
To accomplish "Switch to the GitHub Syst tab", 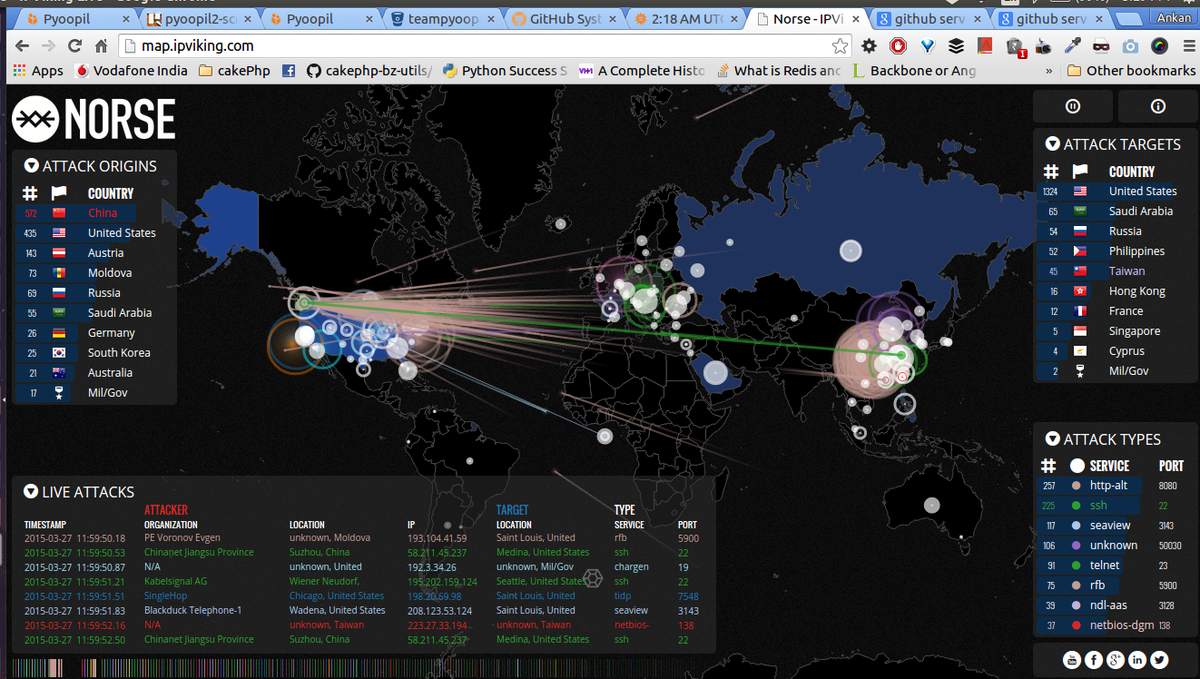I will click(x=566, y=19).
